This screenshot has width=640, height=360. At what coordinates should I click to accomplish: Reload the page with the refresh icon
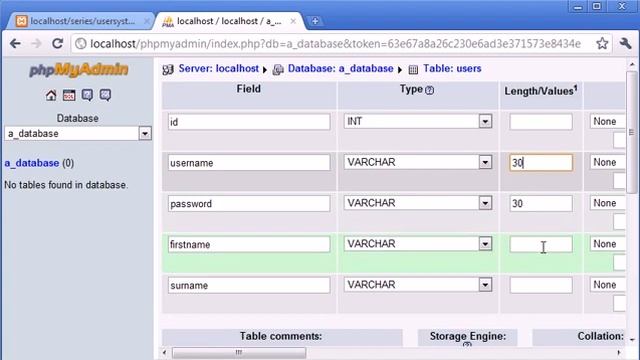(58, 43)
